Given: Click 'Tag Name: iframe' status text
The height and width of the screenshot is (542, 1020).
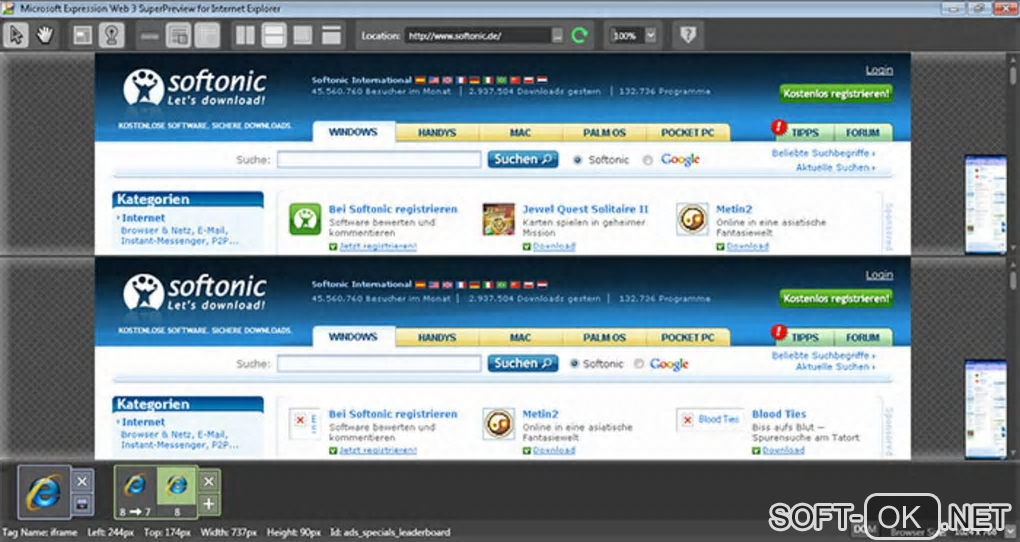Looking at the screenshot, I should [x=40, y=533].
